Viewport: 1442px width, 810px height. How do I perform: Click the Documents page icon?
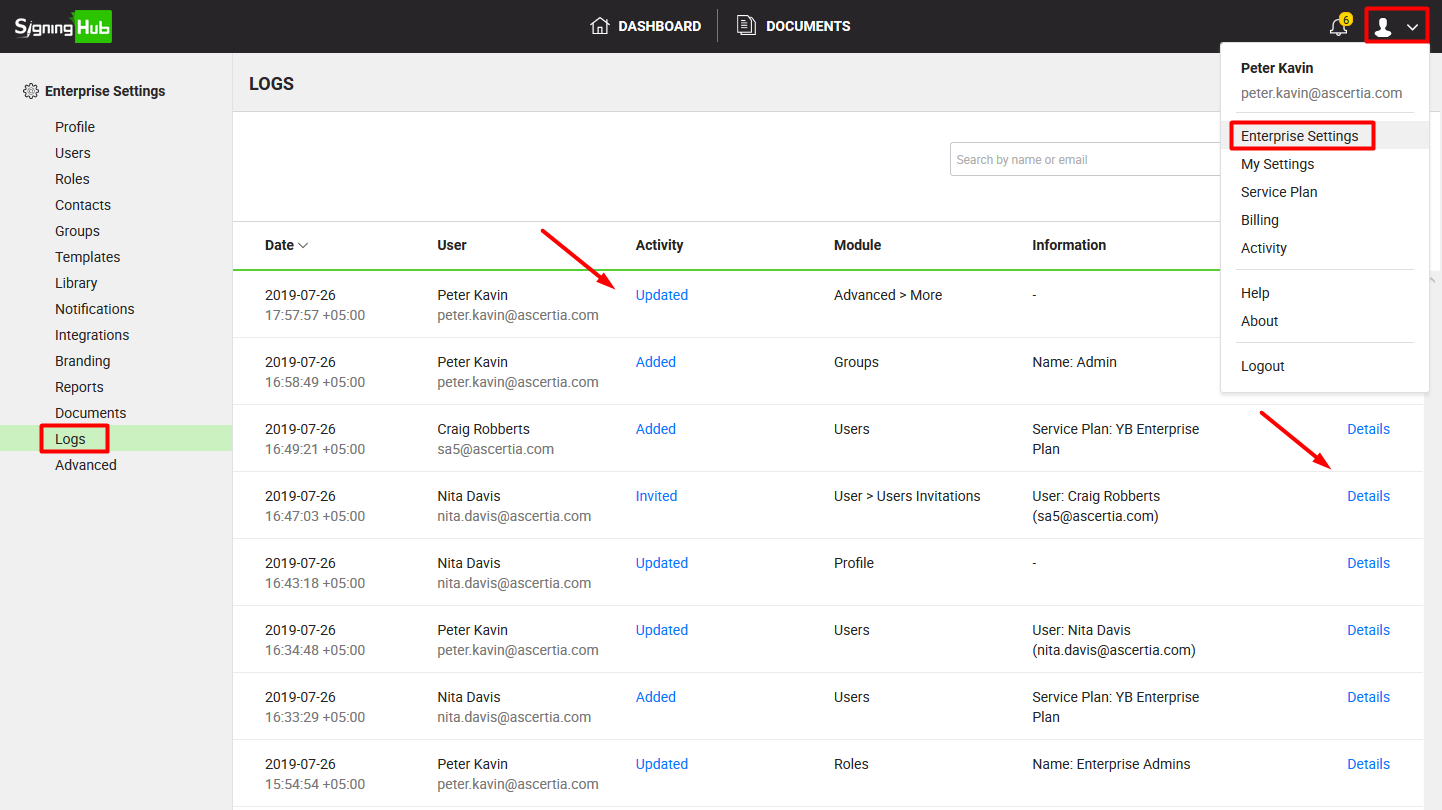tap(746, 26)
